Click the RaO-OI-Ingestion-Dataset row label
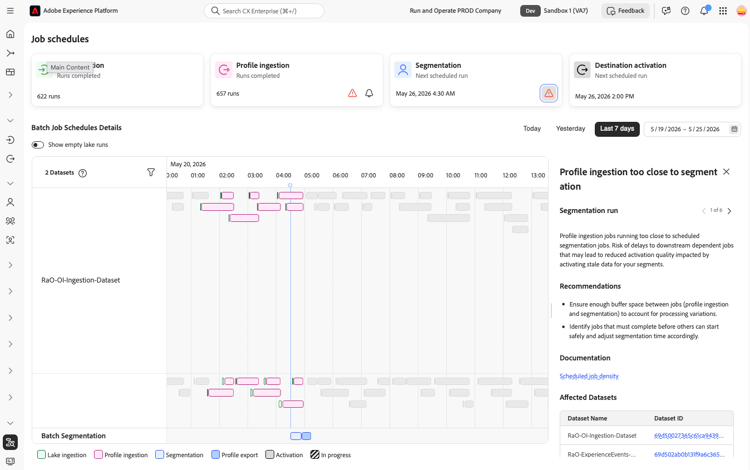 (x=80, y=280)
